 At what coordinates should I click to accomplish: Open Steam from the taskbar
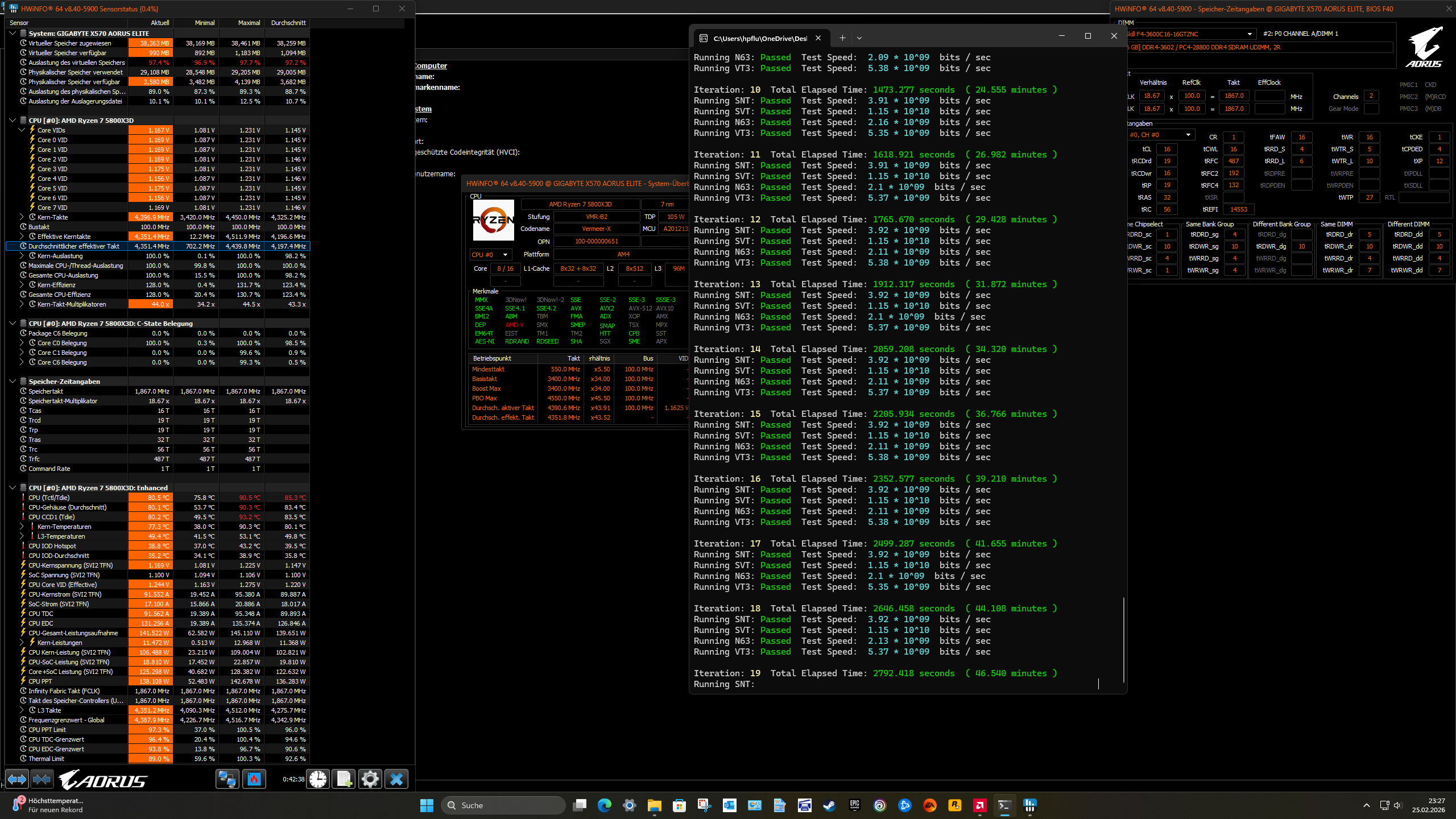click(829, 805)
